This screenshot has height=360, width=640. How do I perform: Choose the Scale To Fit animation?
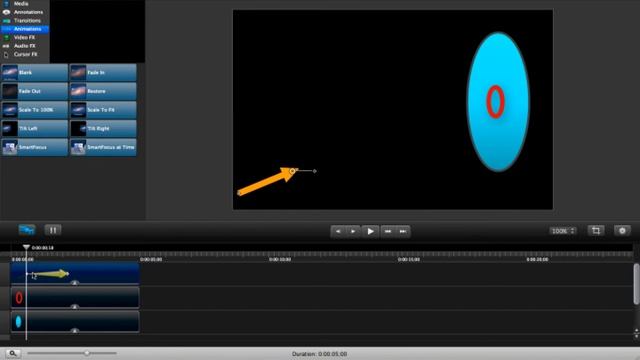[103, 110]
